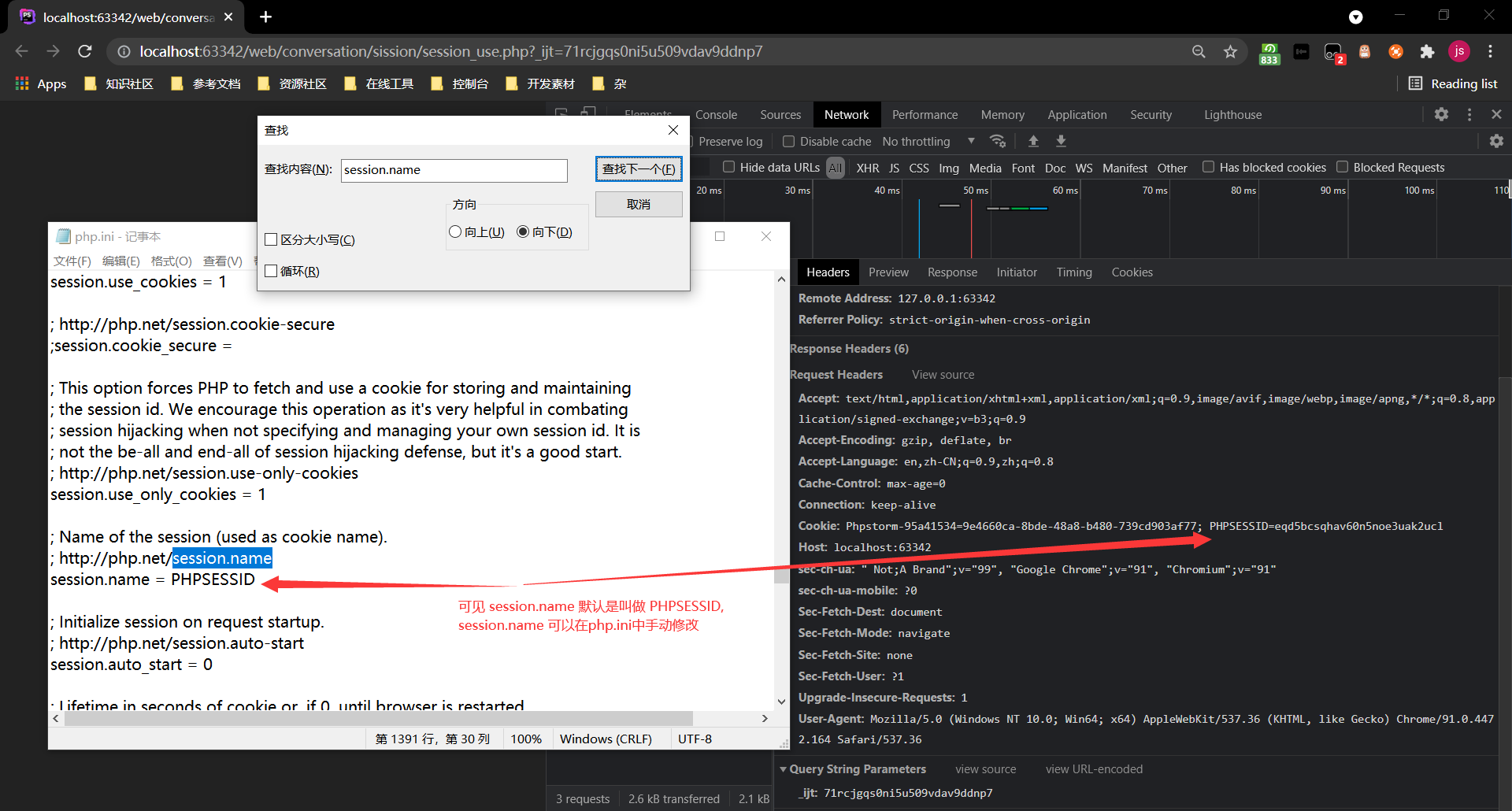Image resolution: width=1512 pixels, height=811 pixels.
Task: Open the js profile avatar
Action: [1458, 51]
